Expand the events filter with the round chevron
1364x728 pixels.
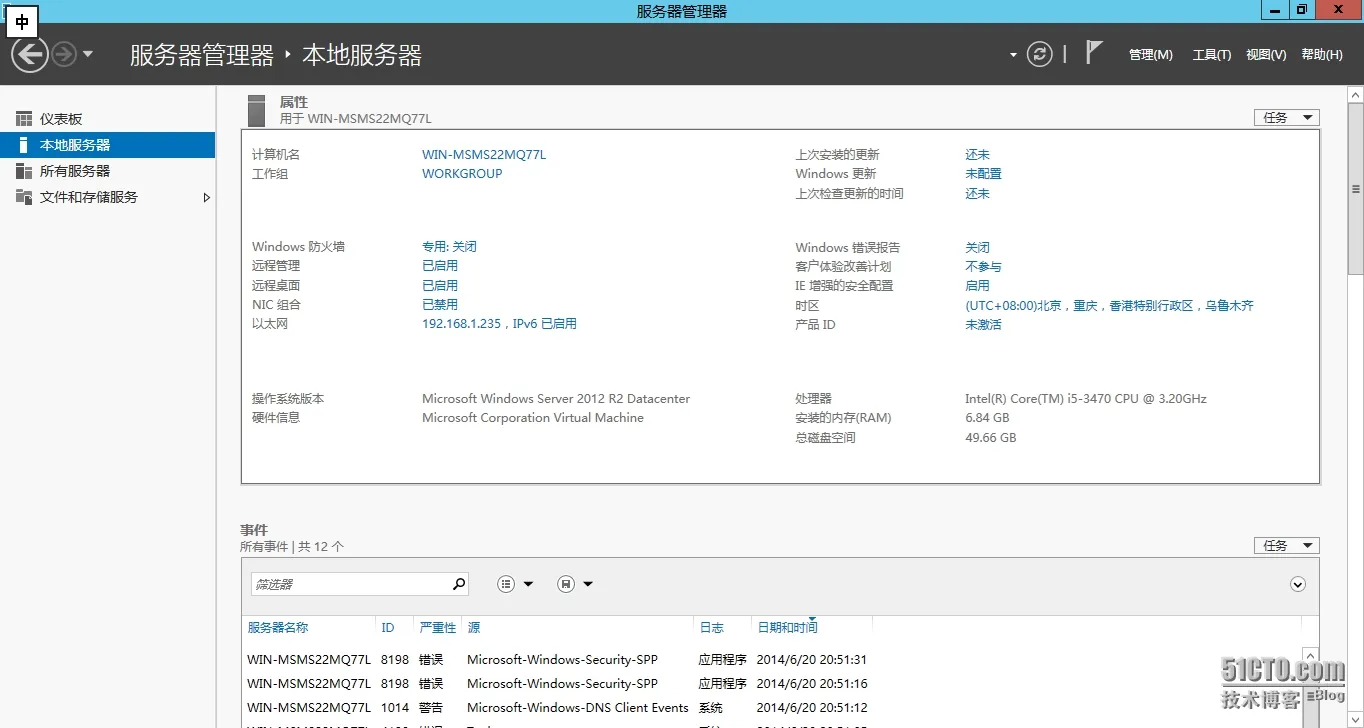1298,584
